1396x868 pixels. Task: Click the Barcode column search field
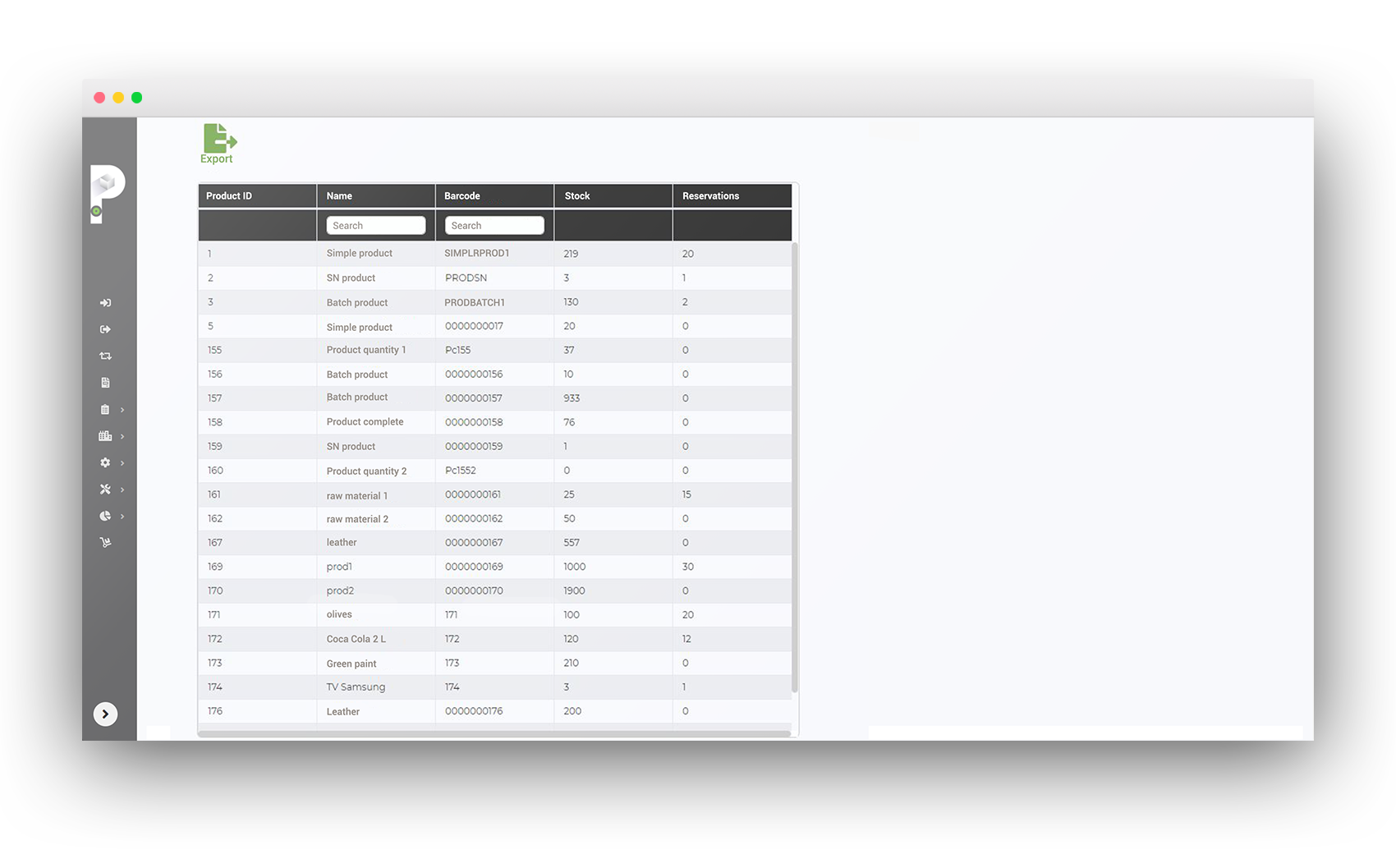click(494, 225)
